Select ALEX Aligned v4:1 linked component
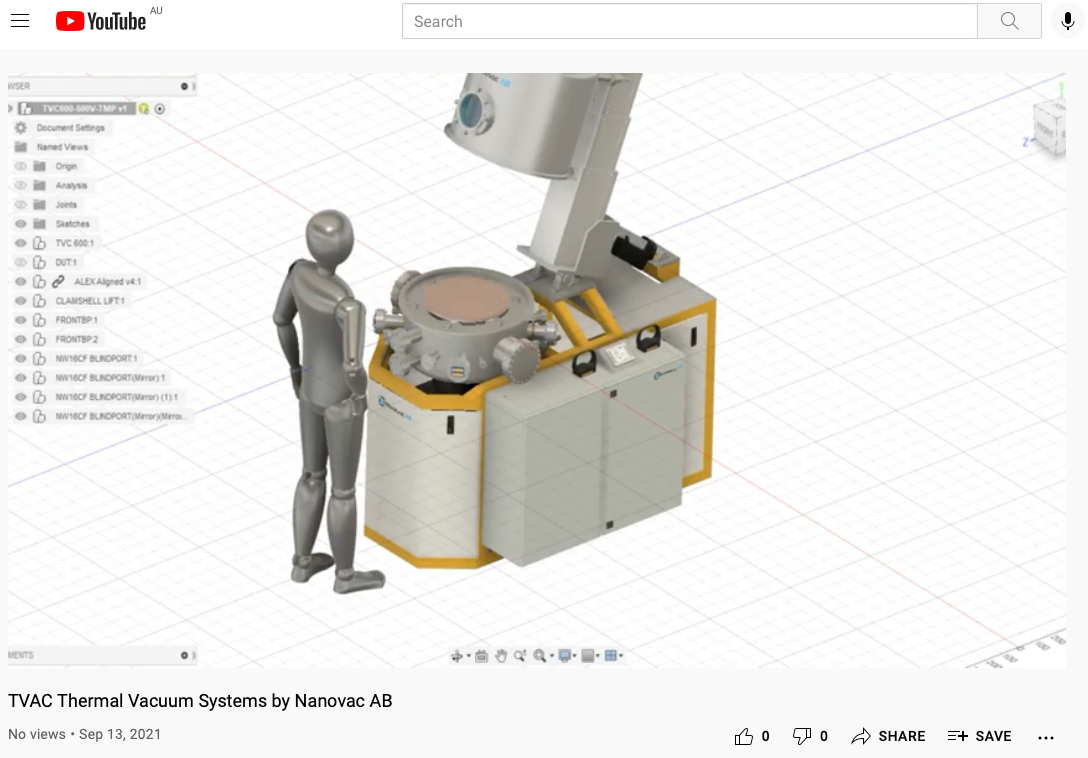 tap(107, 282)
